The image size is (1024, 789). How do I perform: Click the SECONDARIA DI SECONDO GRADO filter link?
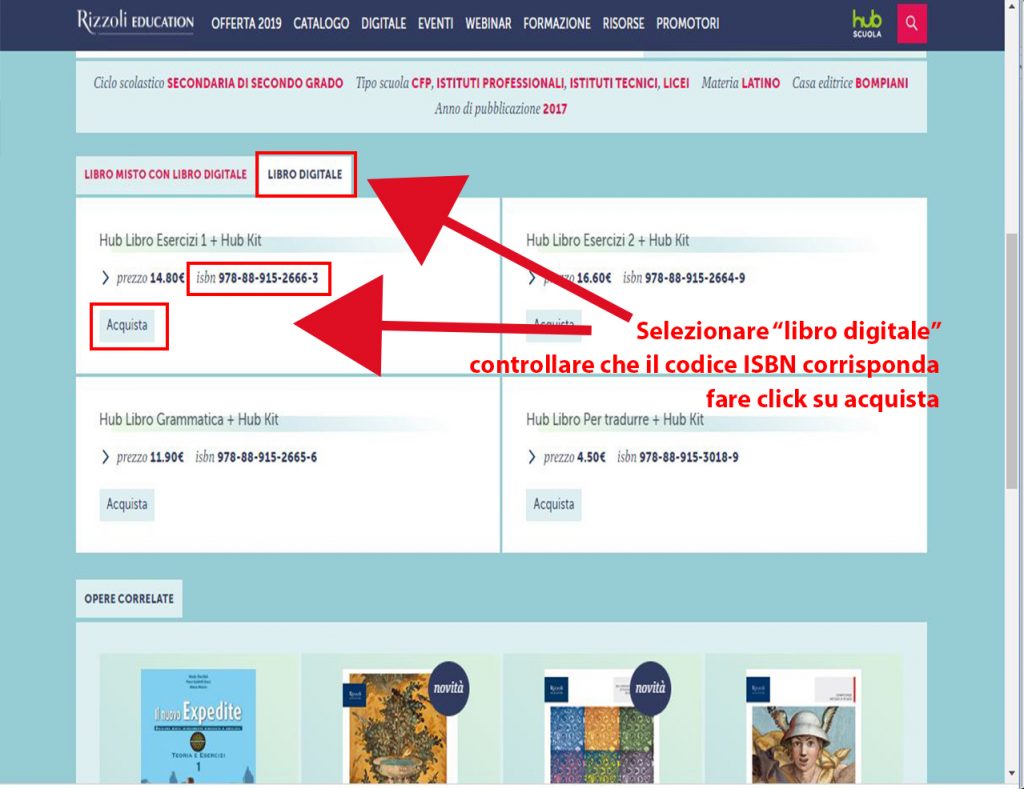click(x=255, y=84)
